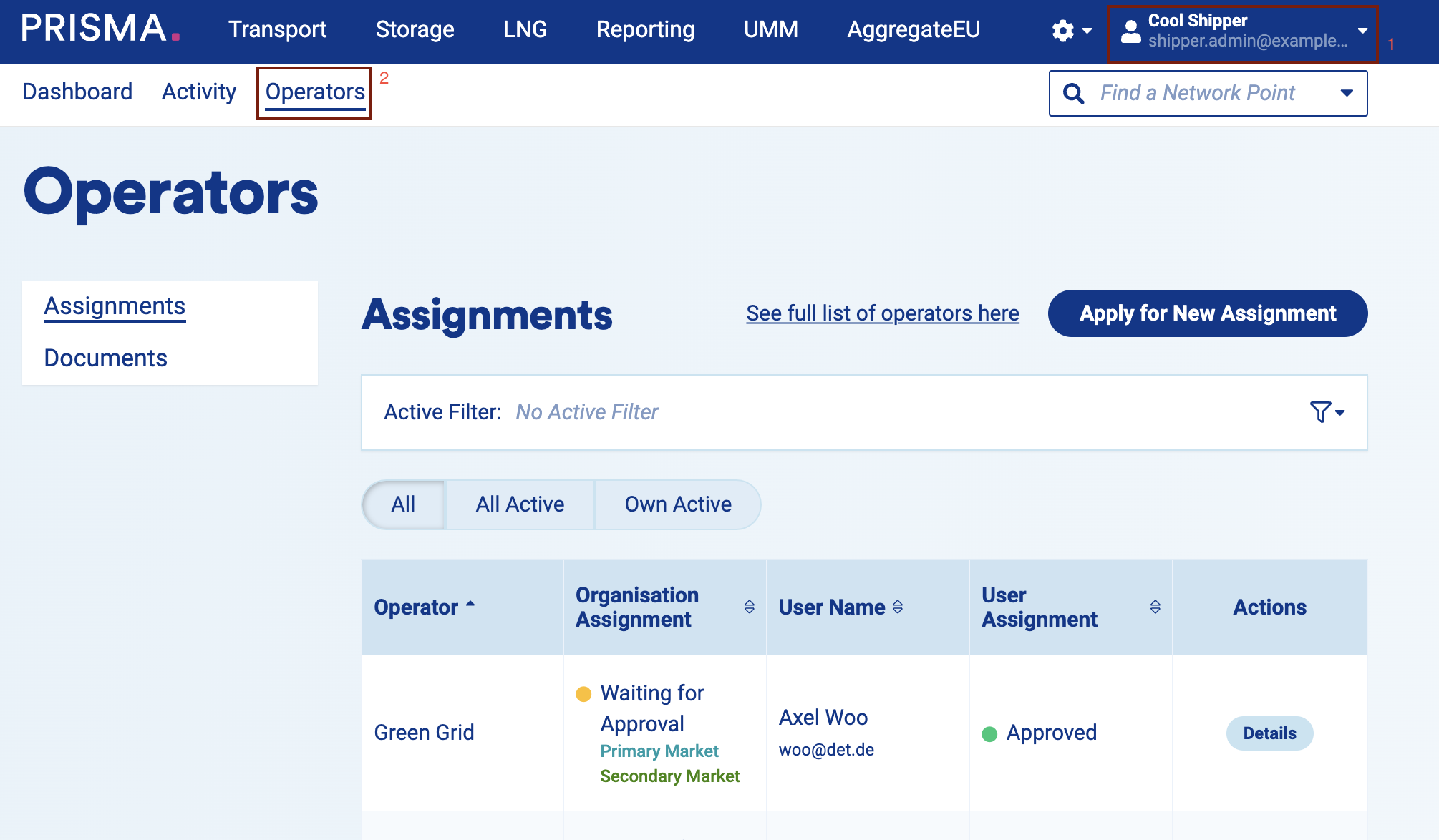Expand the Cool Shipper account dropdown
This screenshot has width=1439, height=840.
tap(1362, 31)
